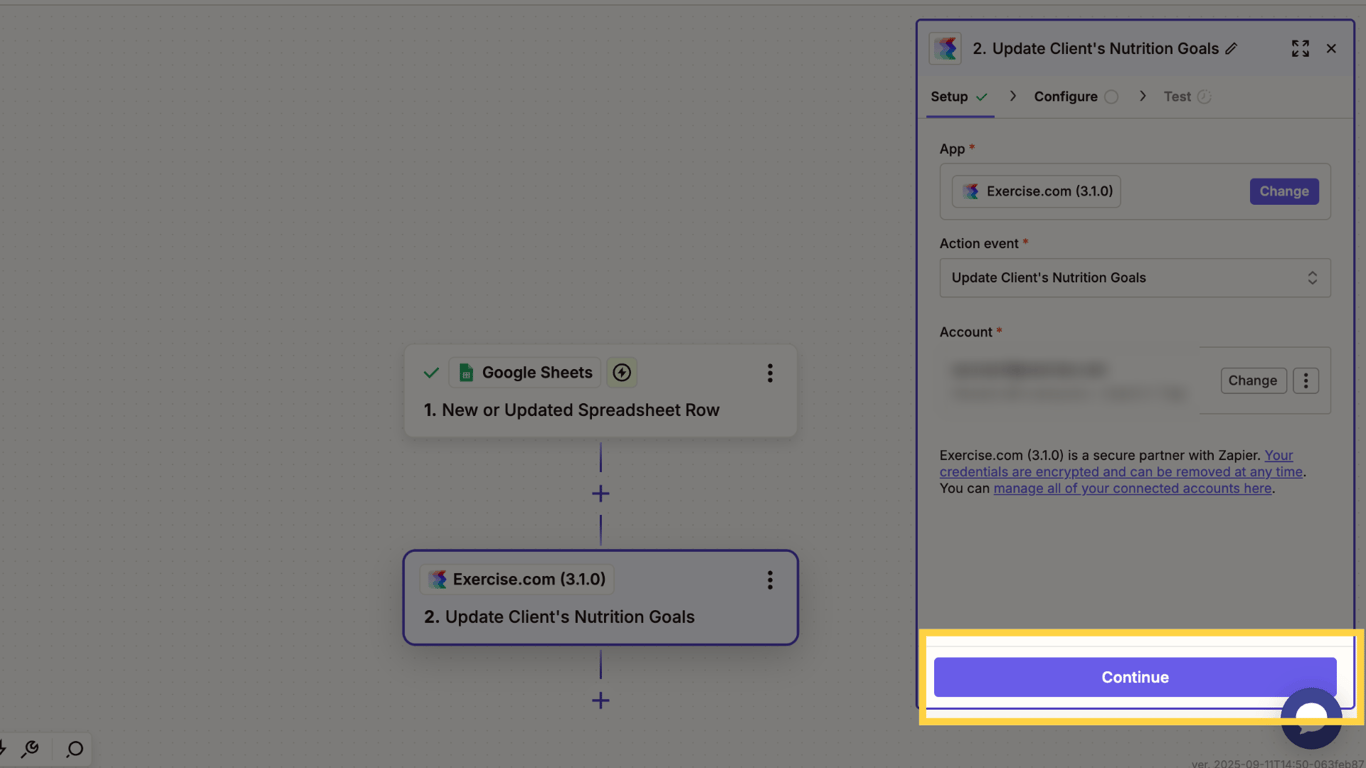Click the search magnifier icon in the bottom toolbar
Viewport: 1366px width, 768px height.
click(74, 749)
